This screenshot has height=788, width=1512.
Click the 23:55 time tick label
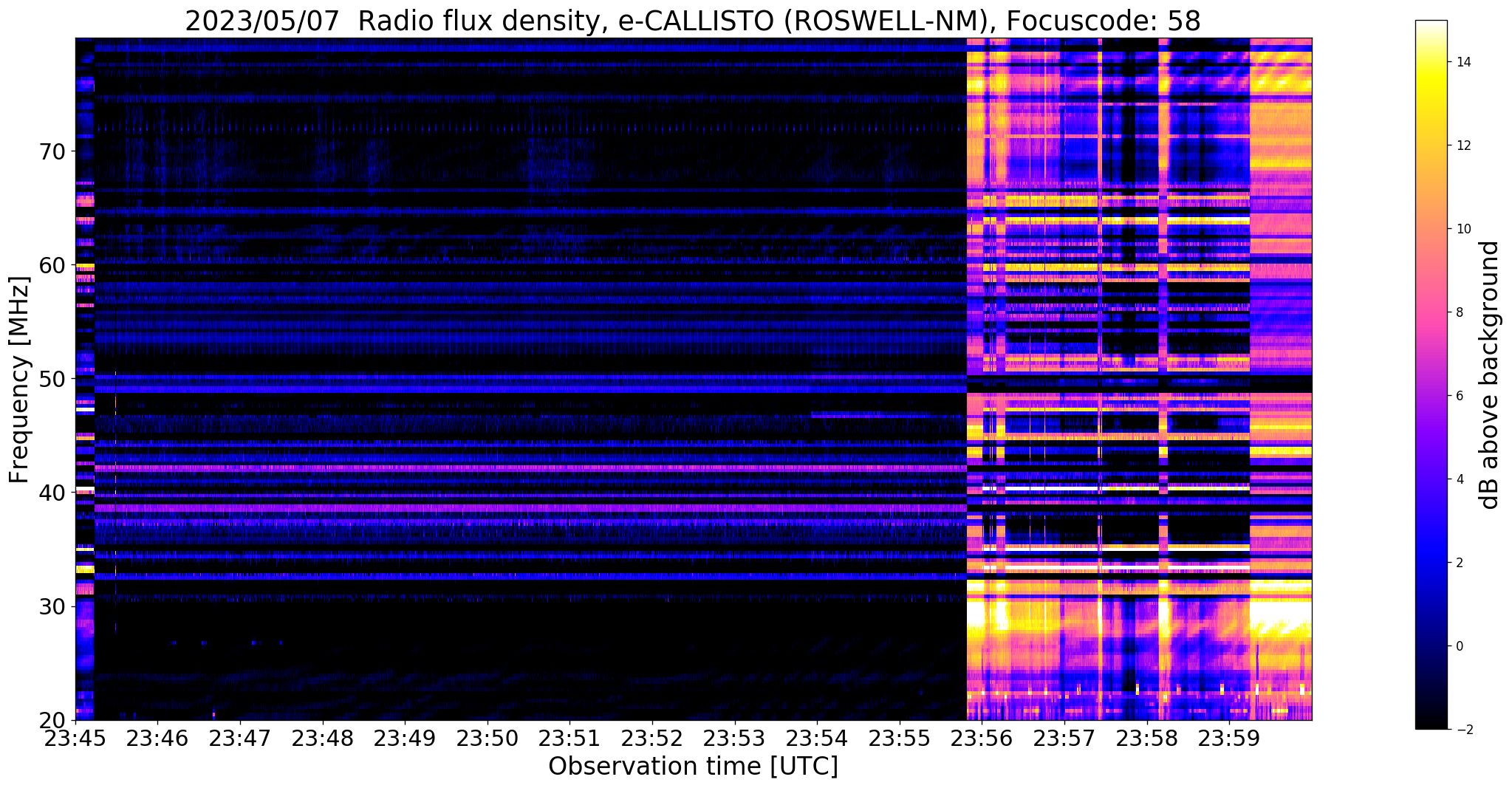(900, 739)
